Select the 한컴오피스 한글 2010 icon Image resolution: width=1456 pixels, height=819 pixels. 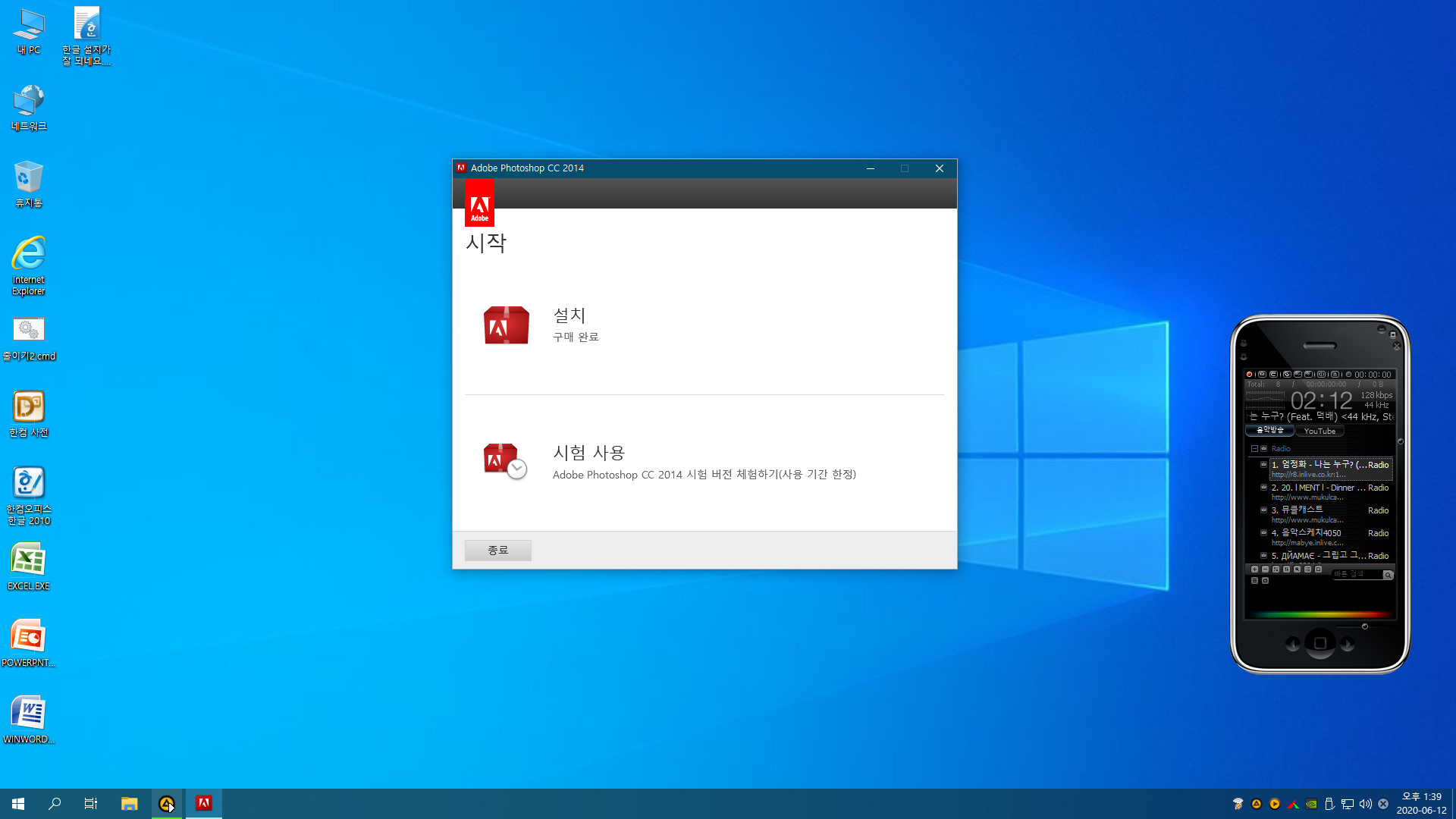(29, 496)
